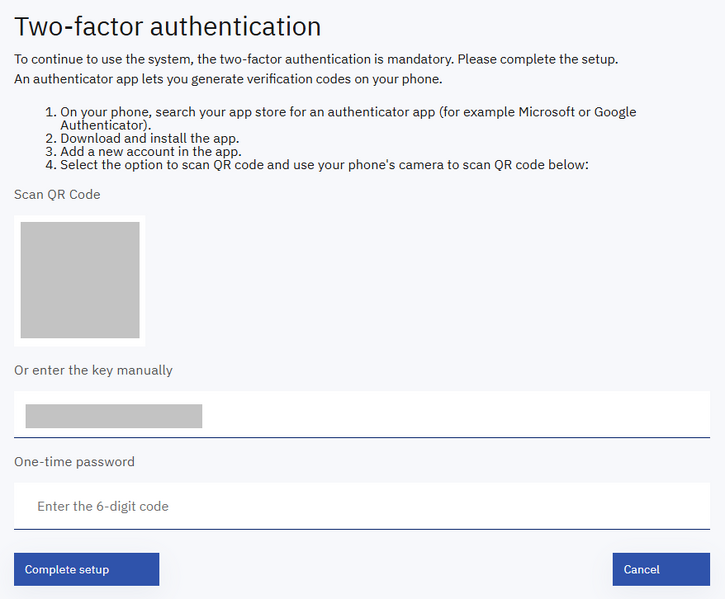Focus the one-time password 6-digit code field
Image resolution: width=725 pixels, height=599 pixels.
362,506
